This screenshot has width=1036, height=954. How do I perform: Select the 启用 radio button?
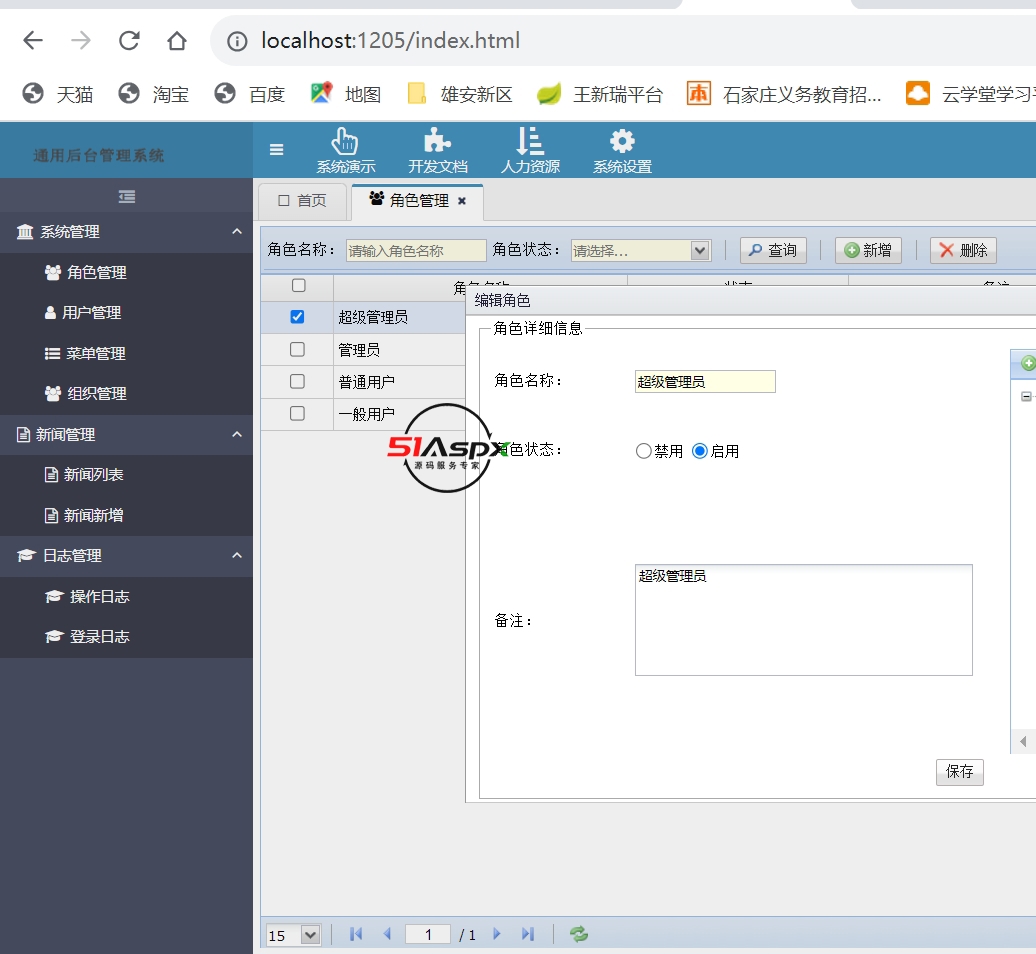coord(700,451)
